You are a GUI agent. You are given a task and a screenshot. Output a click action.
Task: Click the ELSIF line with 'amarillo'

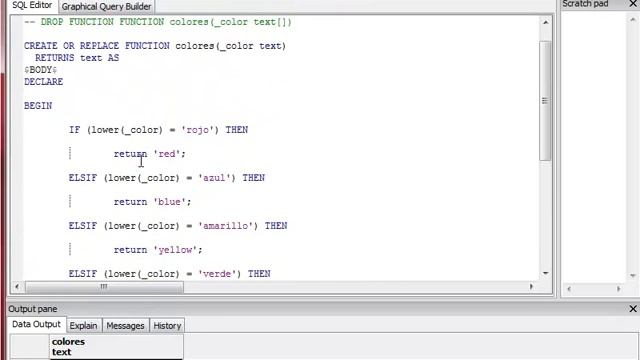[x=178, y=226]
